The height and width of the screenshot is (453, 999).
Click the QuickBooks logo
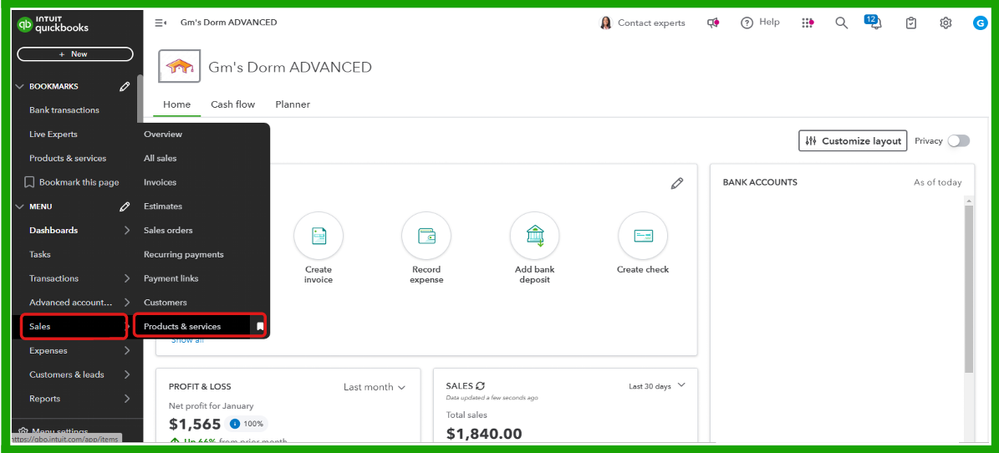tap(53, 24)
